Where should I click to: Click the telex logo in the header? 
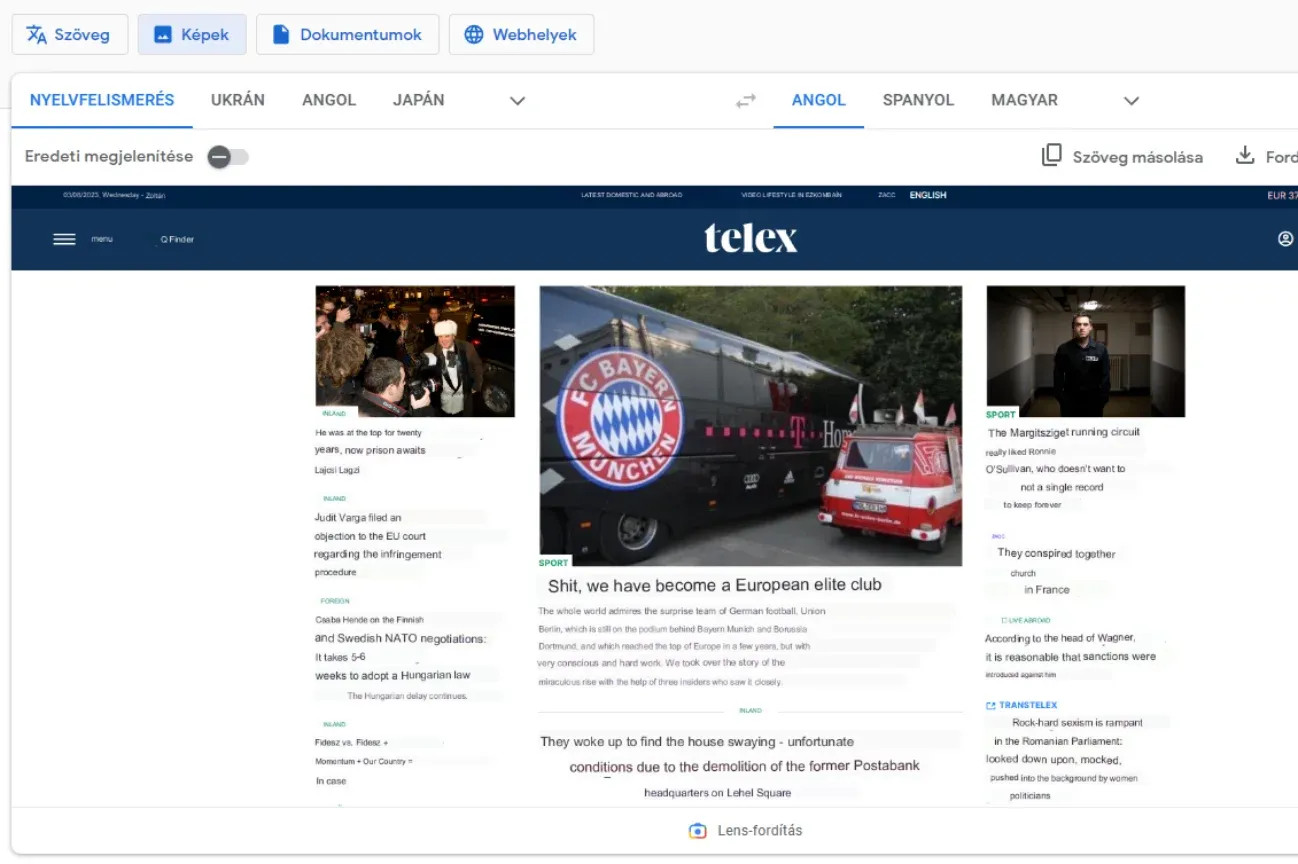click(x=750, y=237)
